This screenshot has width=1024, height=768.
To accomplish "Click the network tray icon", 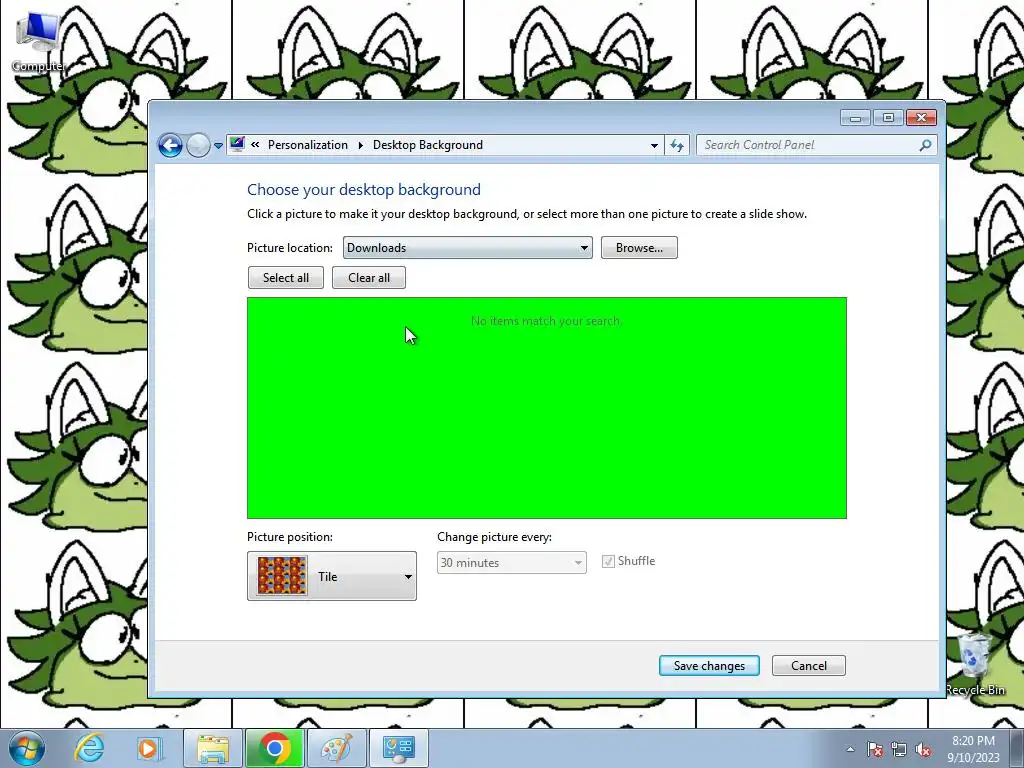I will coord(899,749).
